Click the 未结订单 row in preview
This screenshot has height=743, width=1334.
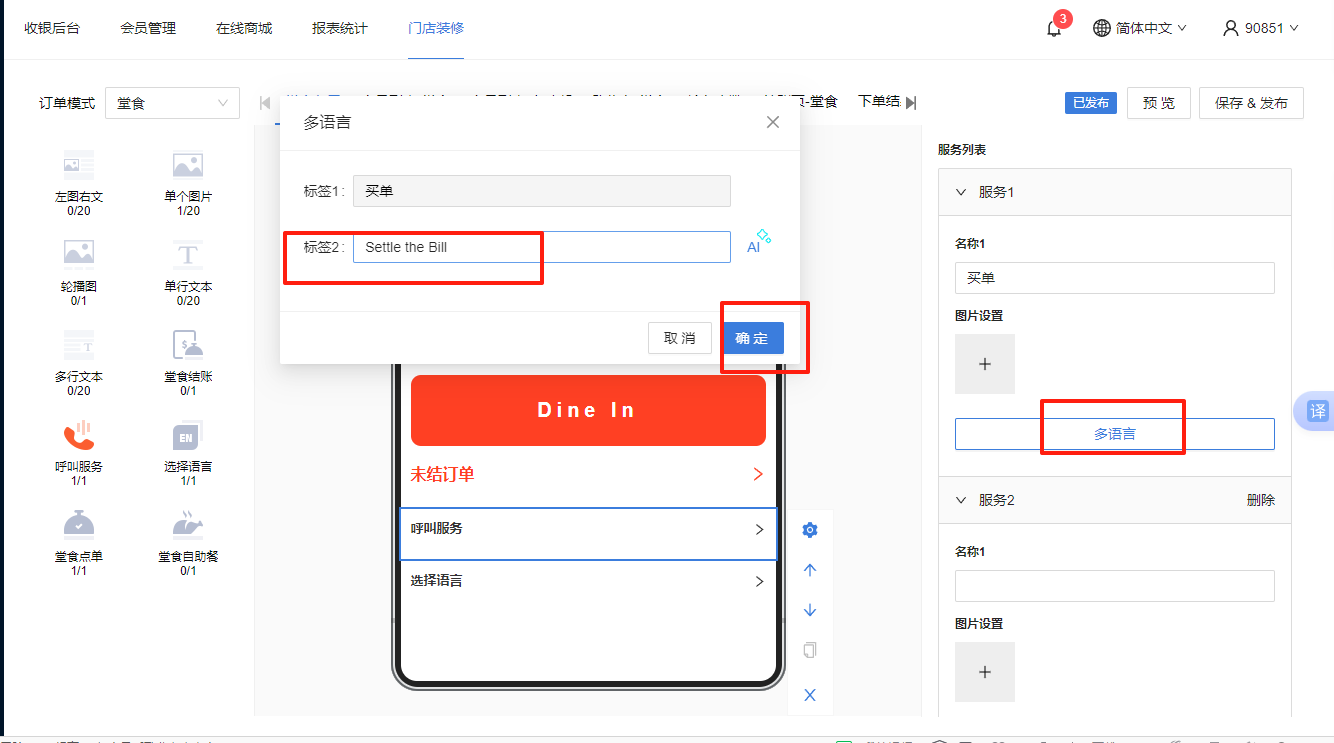[588, 474]
